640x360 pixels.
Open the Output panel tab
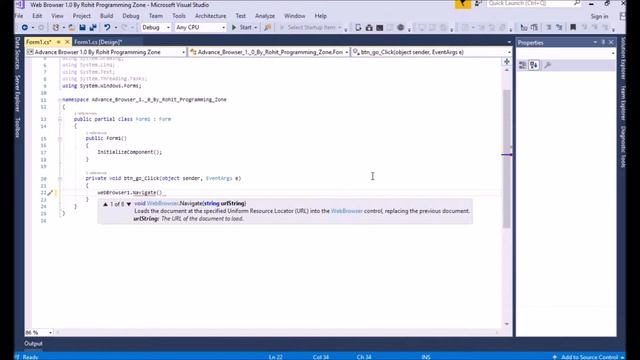coord(33,344)
